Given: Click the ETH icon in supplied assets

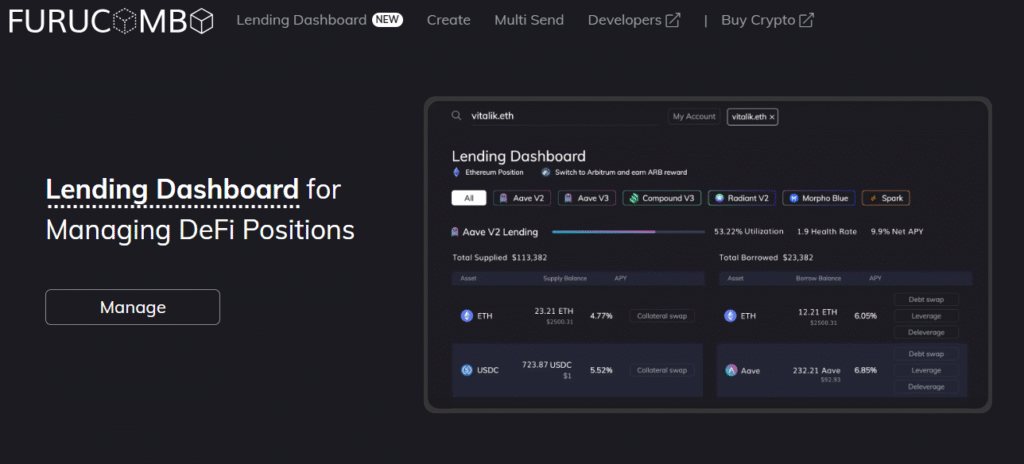Looking at the screenshot, I should (x=466, y=316).
